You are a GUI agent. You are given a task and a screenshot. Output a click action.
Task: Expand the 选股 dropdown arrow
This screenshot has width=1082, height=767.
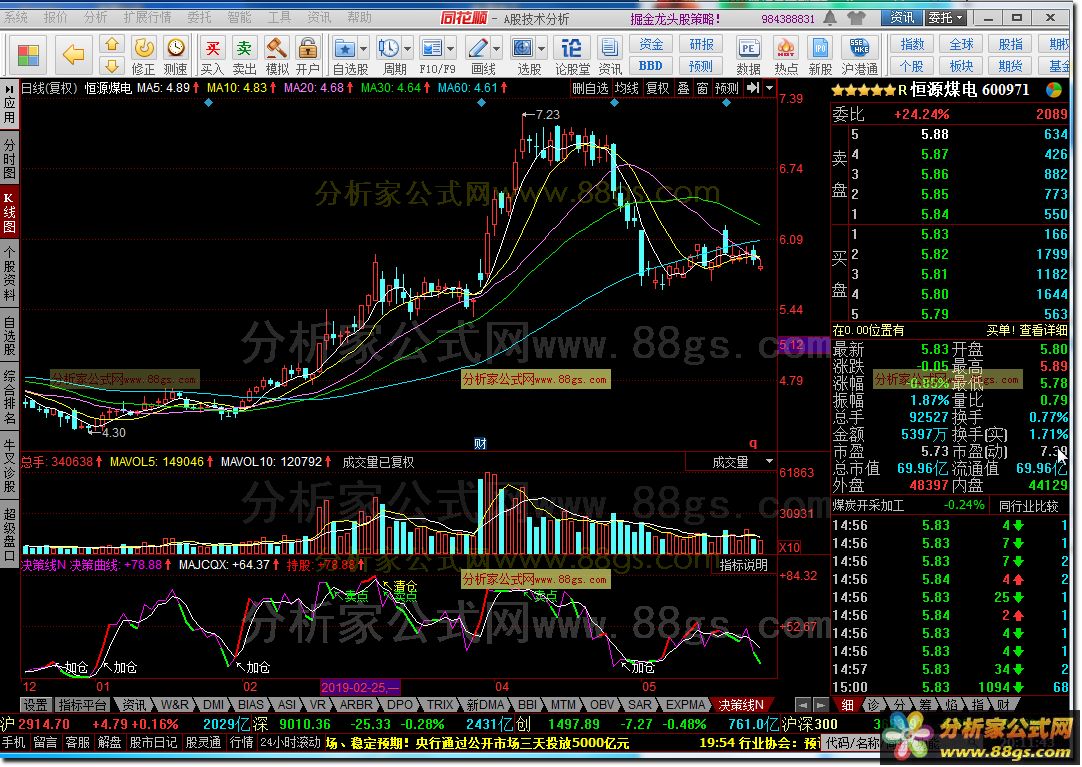click(542, 49)
